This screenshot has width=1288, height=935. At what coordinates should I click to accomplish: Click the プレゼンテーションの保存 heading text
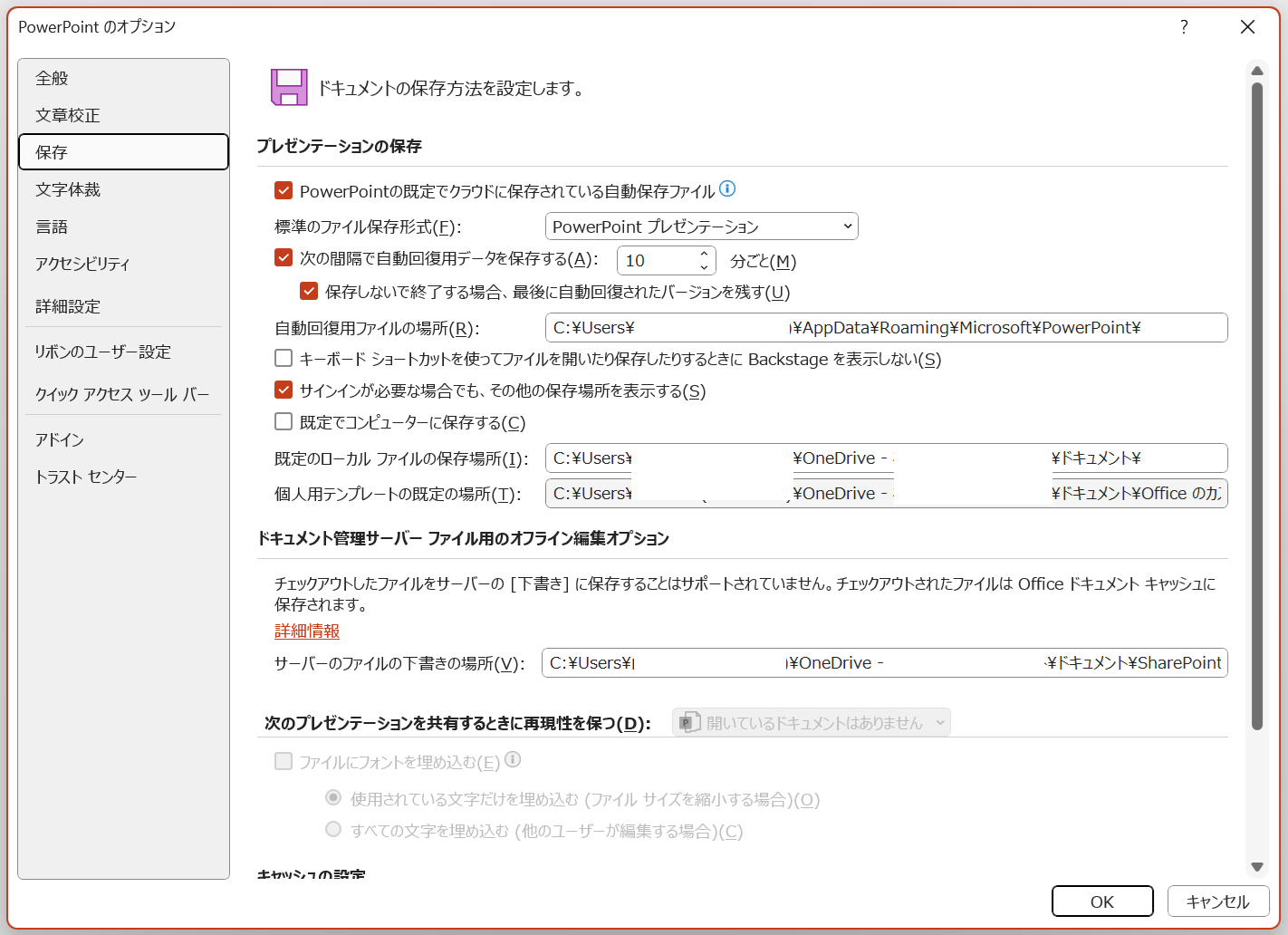(x=340, y=146)
